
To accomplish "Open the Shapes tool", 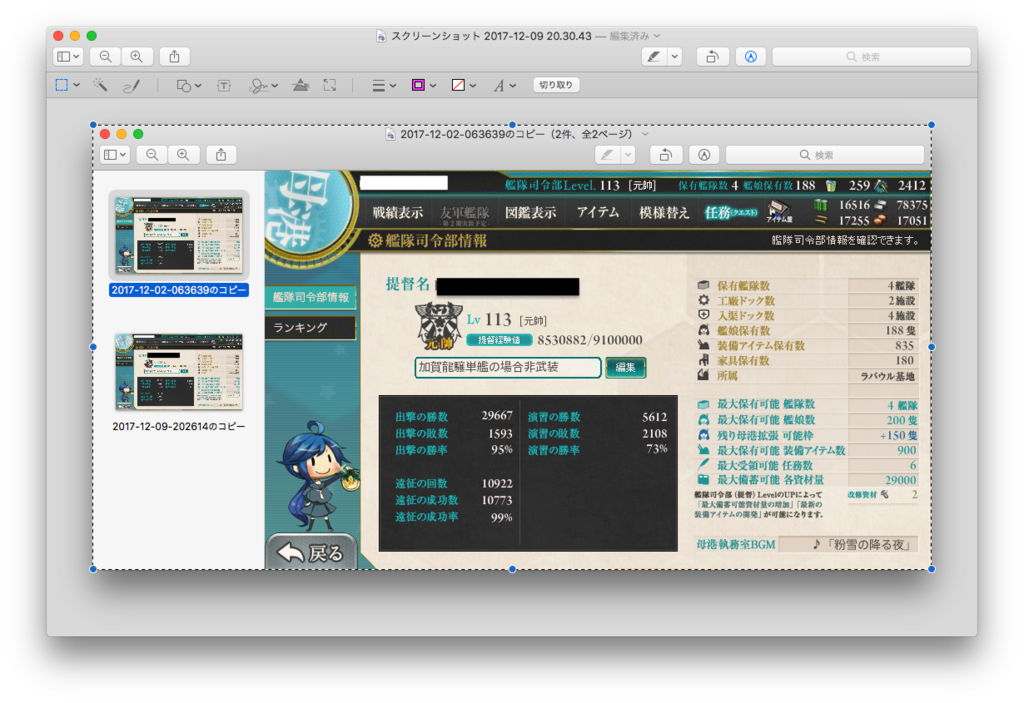I will (x=184, y=86).
